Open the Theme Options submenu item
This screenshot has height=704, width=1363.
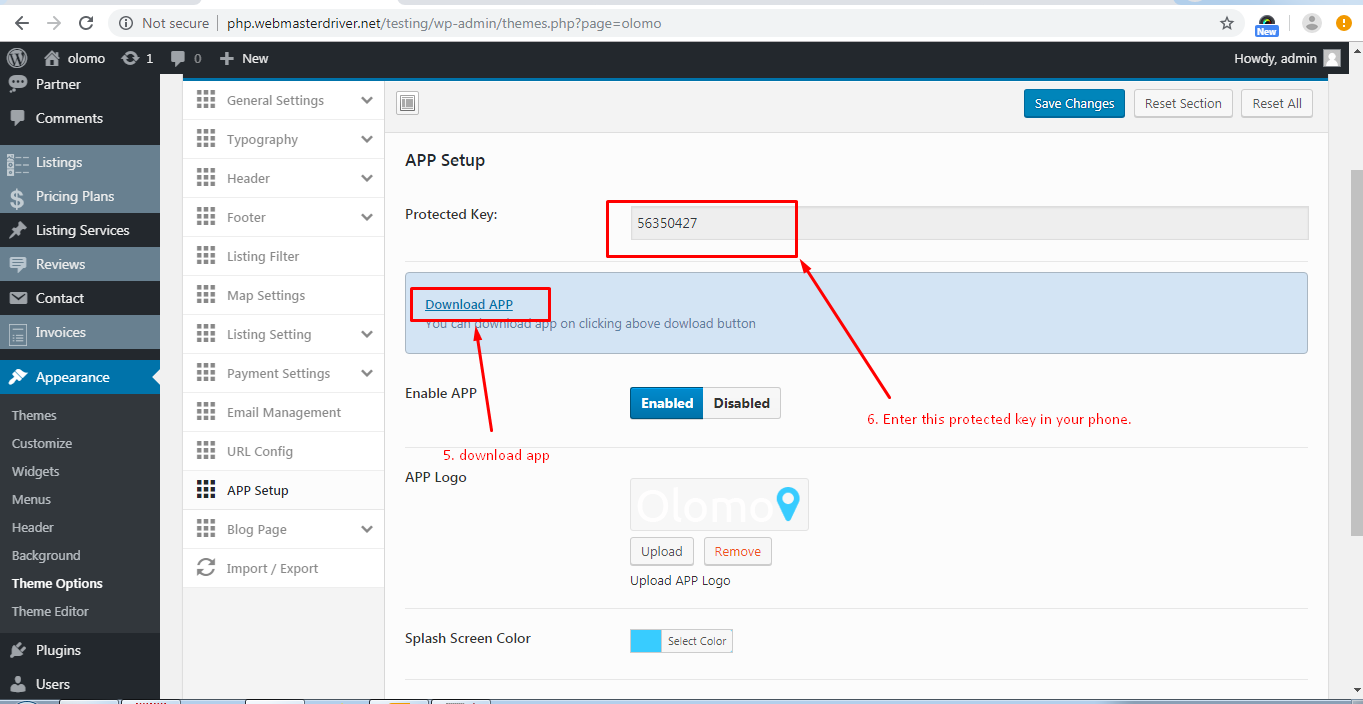[57, 583]
